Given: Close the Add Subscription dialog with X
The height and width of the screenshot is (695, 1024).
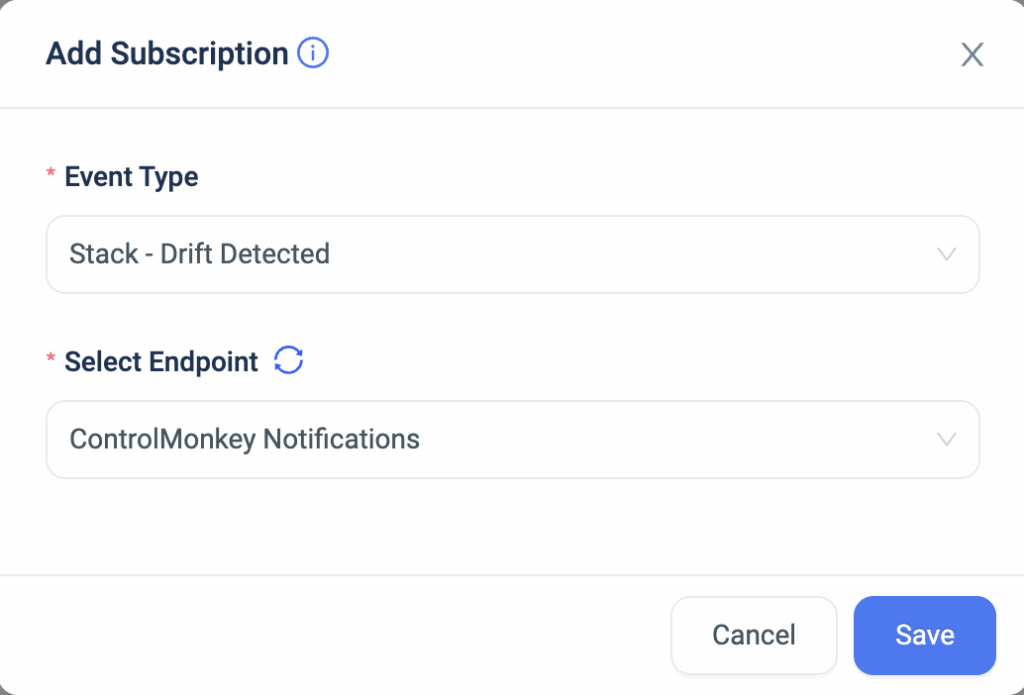Looking at the screenshot, I should (x=972, y=55).
